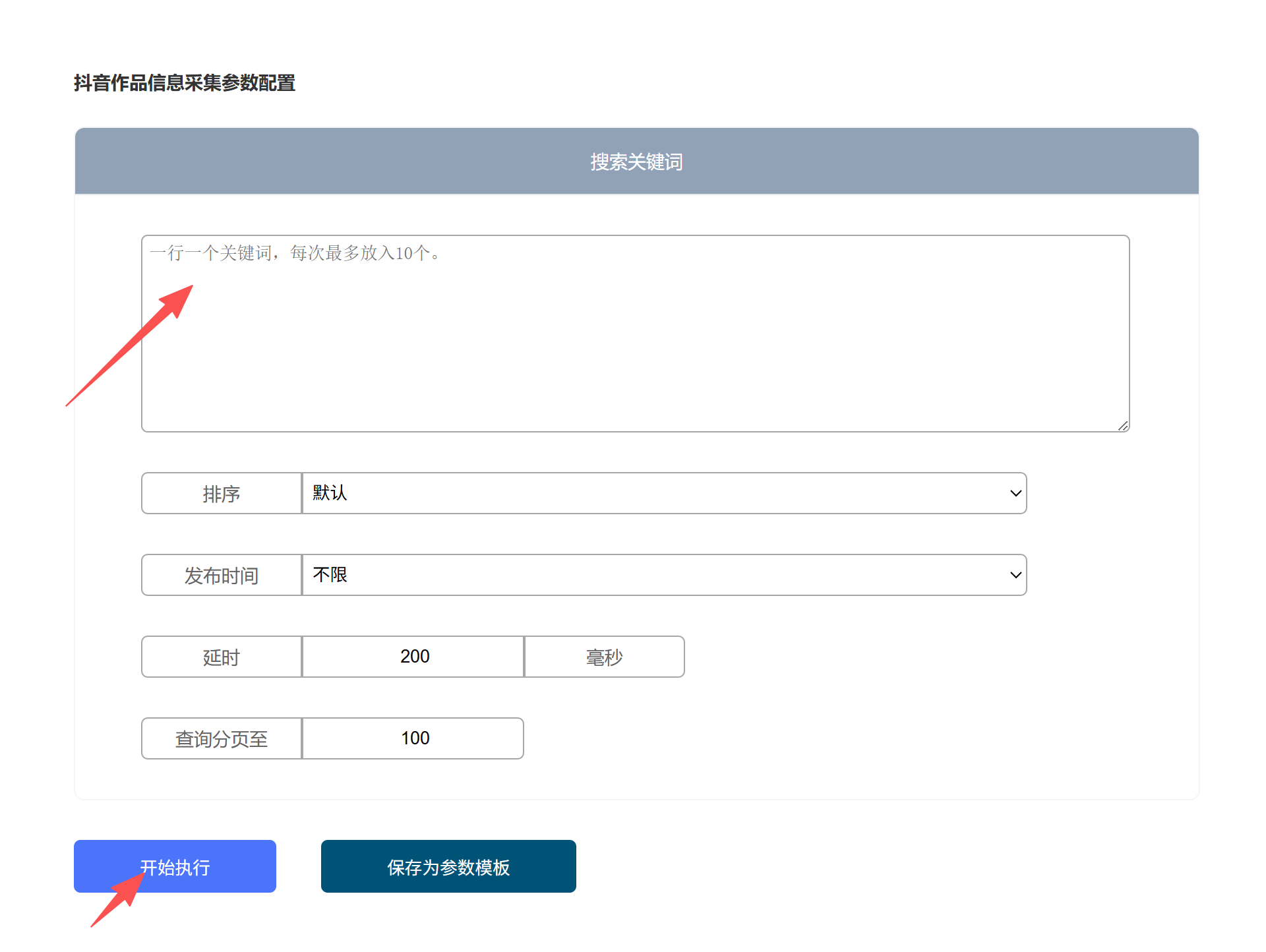Click 保存为参数模板 button

pyautogui.click(x=448, y=866)
